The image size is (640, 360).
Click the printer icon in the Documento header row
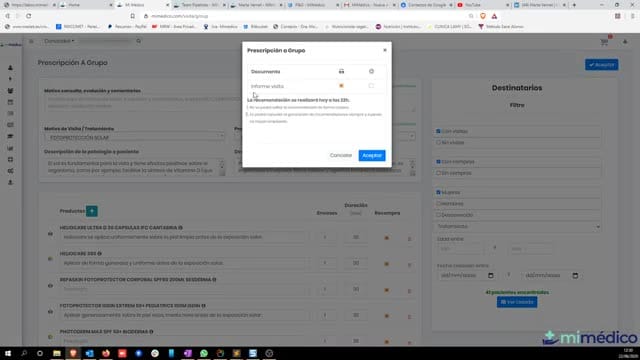coord(341,71)
